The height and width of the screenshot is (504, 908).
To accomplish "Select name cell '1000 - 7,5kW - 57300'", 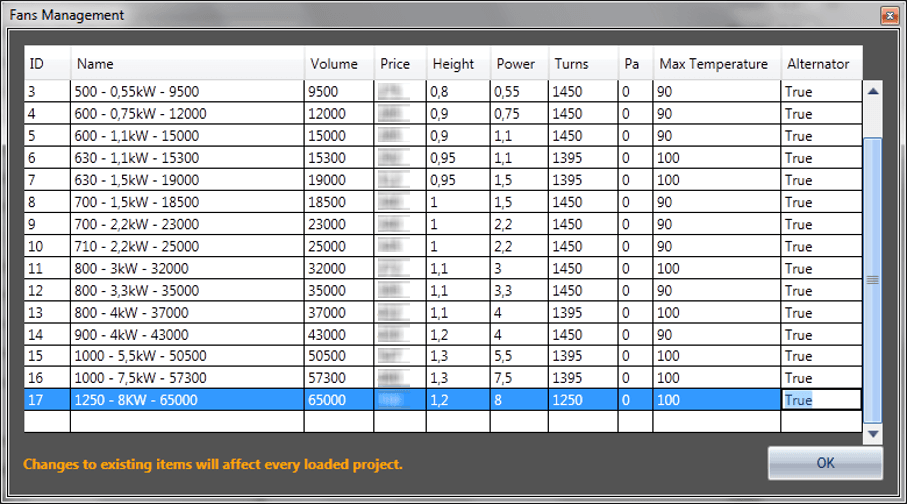I will coord(187,378).
